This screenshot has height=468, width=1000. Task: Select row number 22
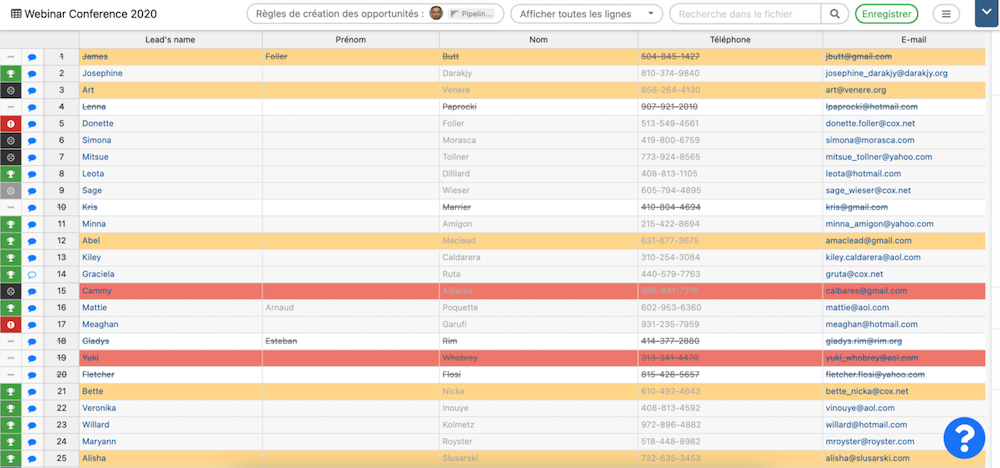click(61, 408)
